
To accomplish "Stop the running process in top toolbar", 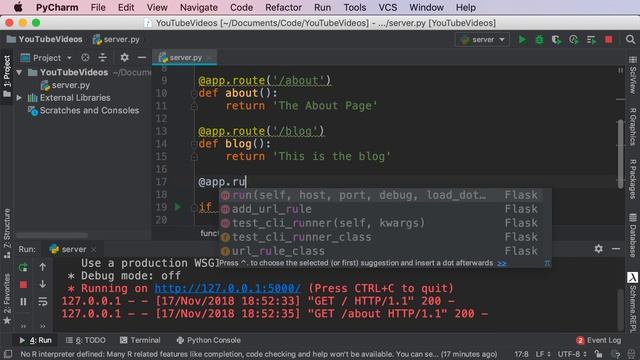I will (609, 40).
